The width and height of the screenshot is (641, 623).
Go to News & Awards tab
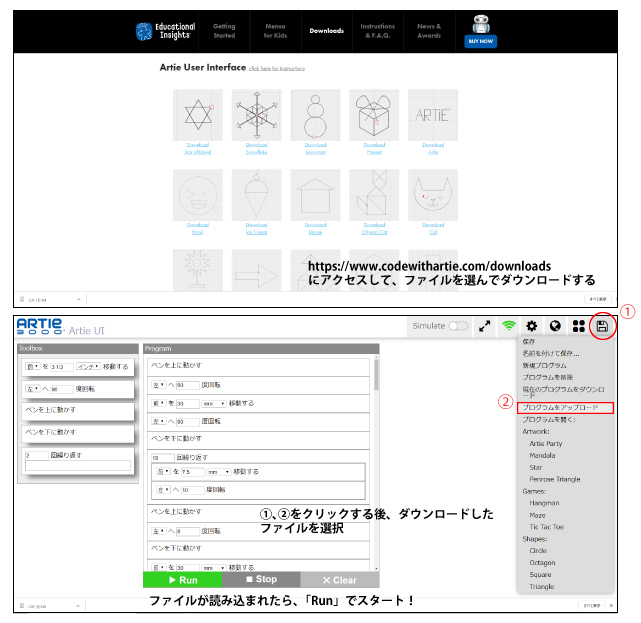point(429,31)
